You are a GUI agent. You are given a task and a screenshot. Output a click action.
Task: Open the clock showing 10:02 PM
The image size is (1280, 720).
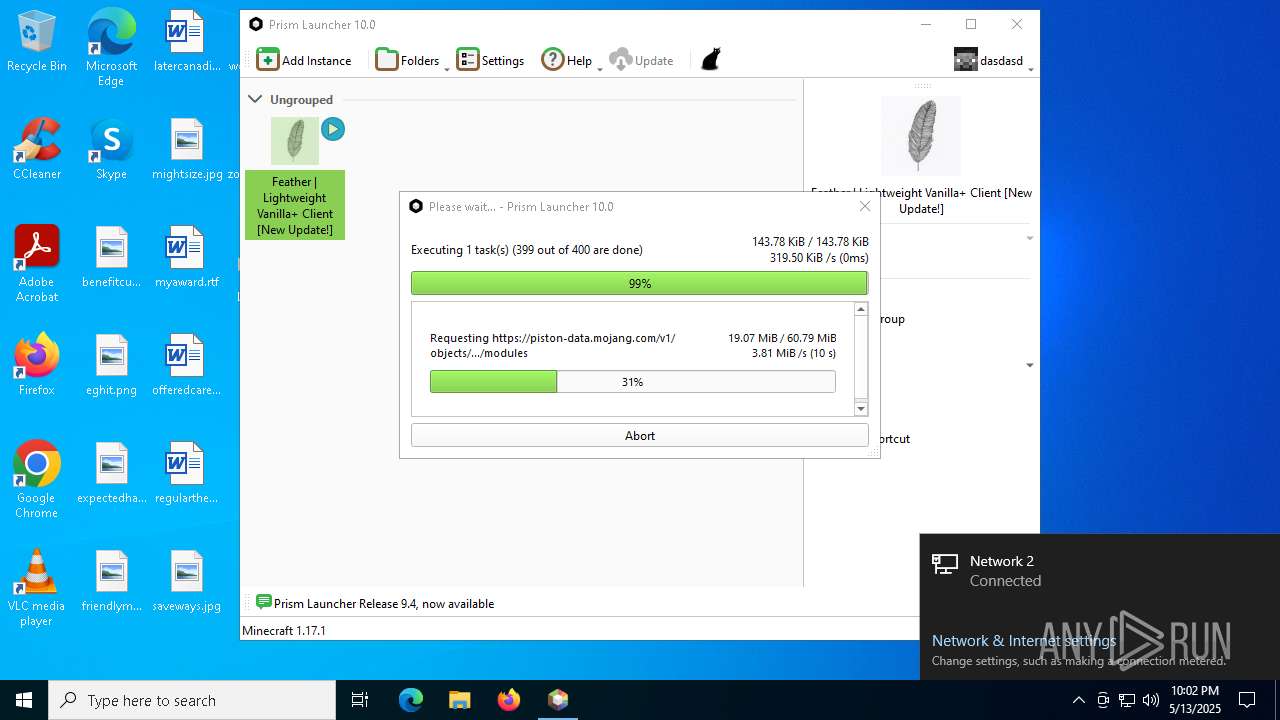click(x=1195, y=700)
